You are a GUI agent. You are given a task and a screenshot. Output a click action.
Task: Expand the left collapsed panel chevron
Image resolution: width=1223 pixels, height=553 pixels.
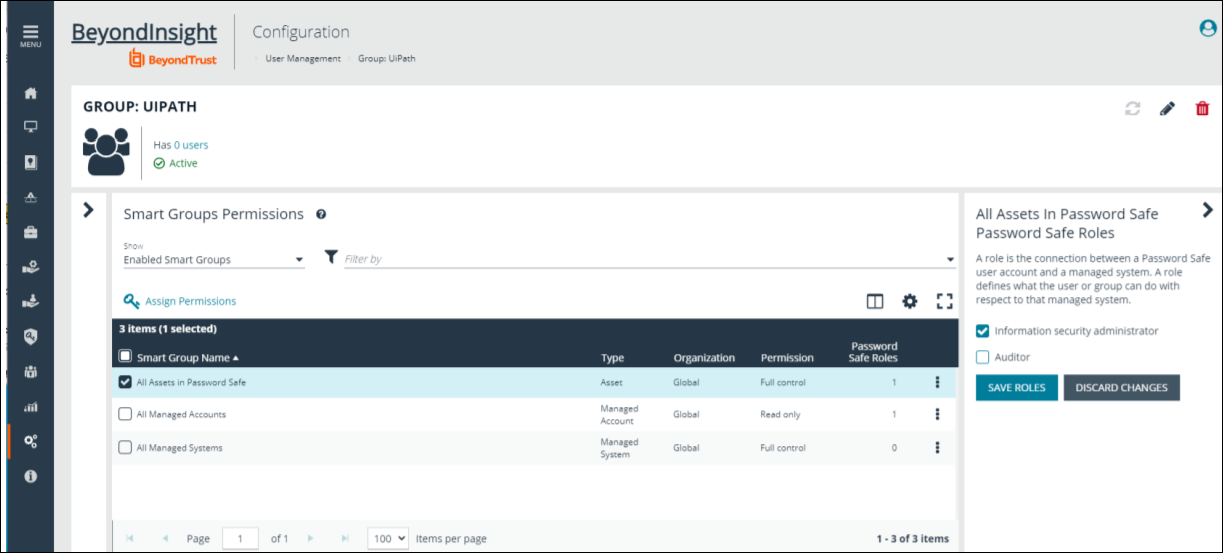pyautogui.click(x=88, y=210)
